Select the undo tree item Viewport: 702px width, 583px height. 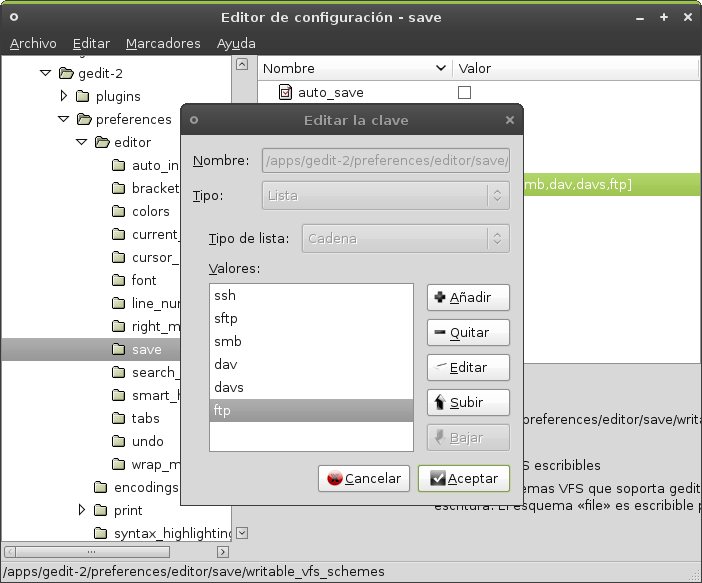click(147, 442)
